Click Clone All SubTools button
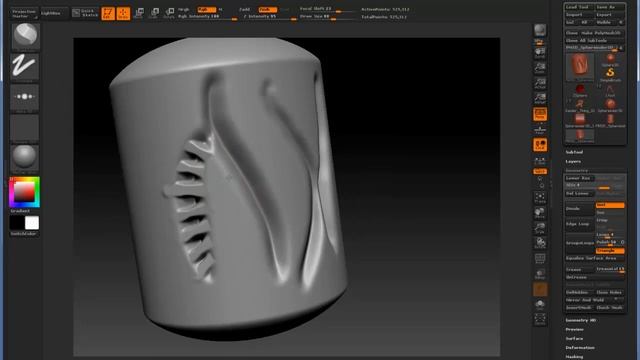The width and height of the screenshot is (640, 360). tap(595, 40)
